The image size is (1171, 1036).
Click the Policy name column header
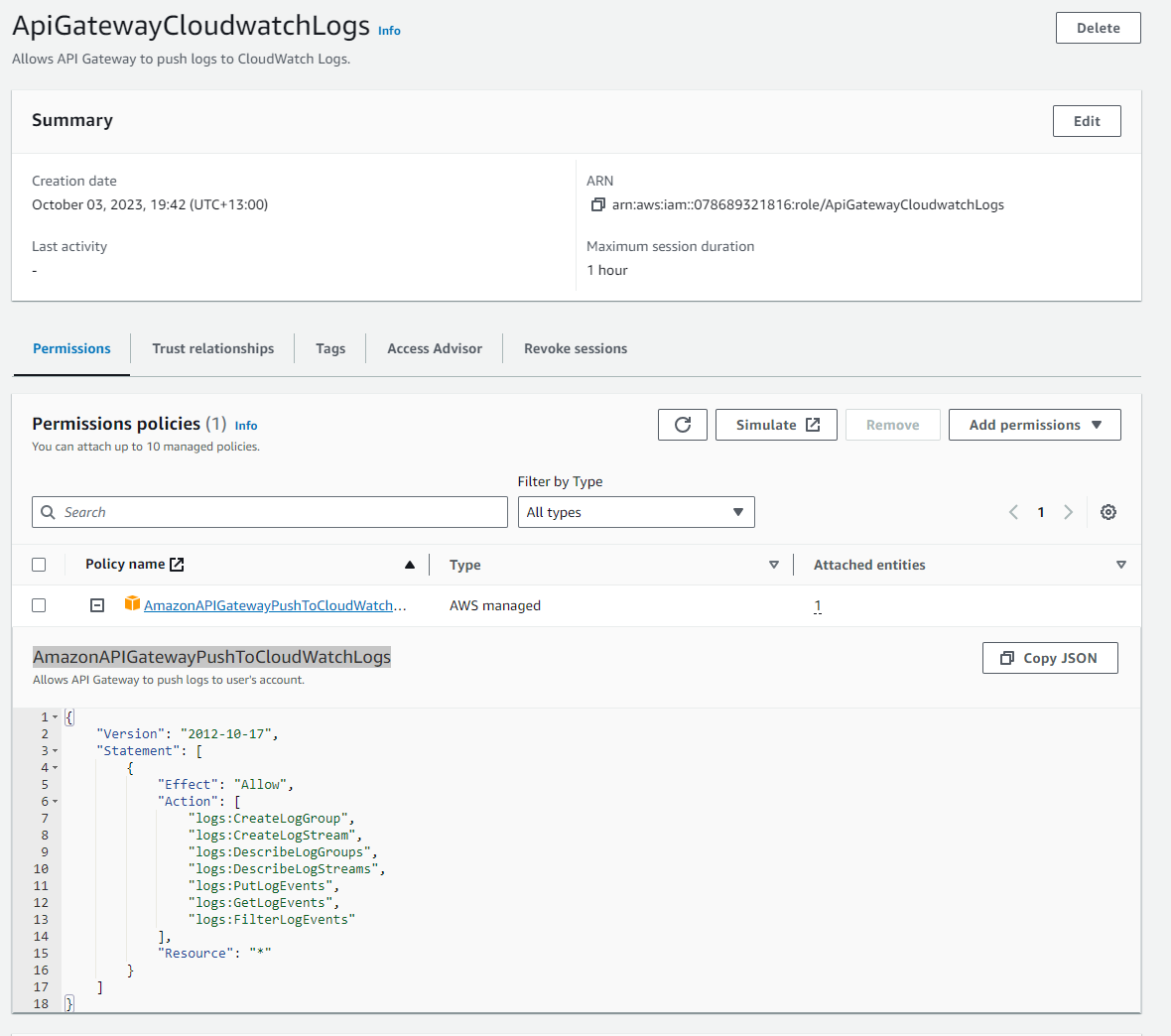pyautogui.click(x=125, y=564)
